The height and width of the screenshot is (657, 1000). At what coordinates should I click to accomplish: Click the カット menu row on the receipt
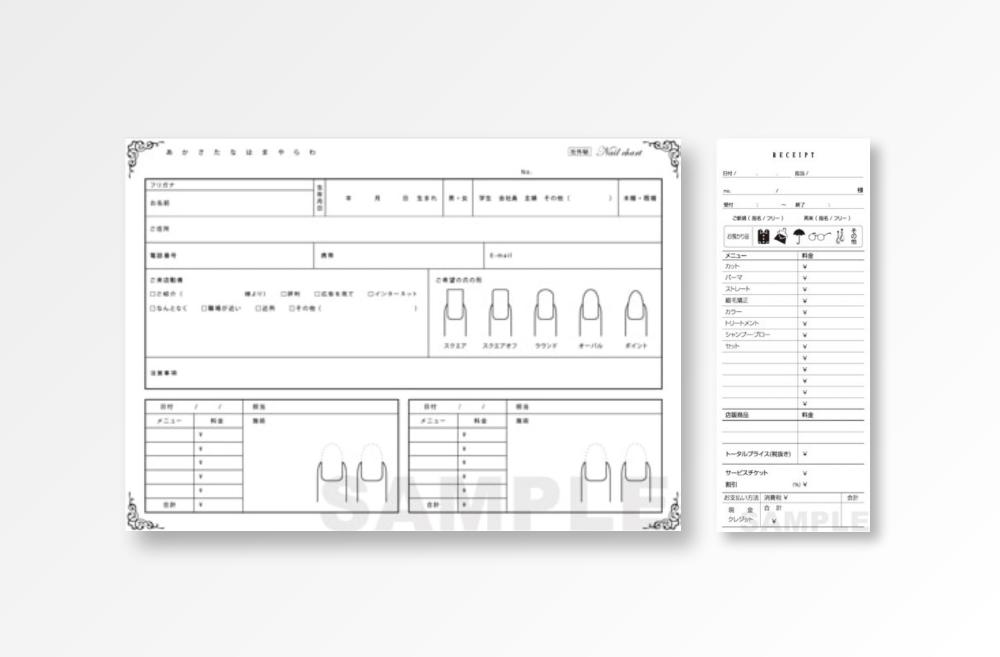[760, 267]
